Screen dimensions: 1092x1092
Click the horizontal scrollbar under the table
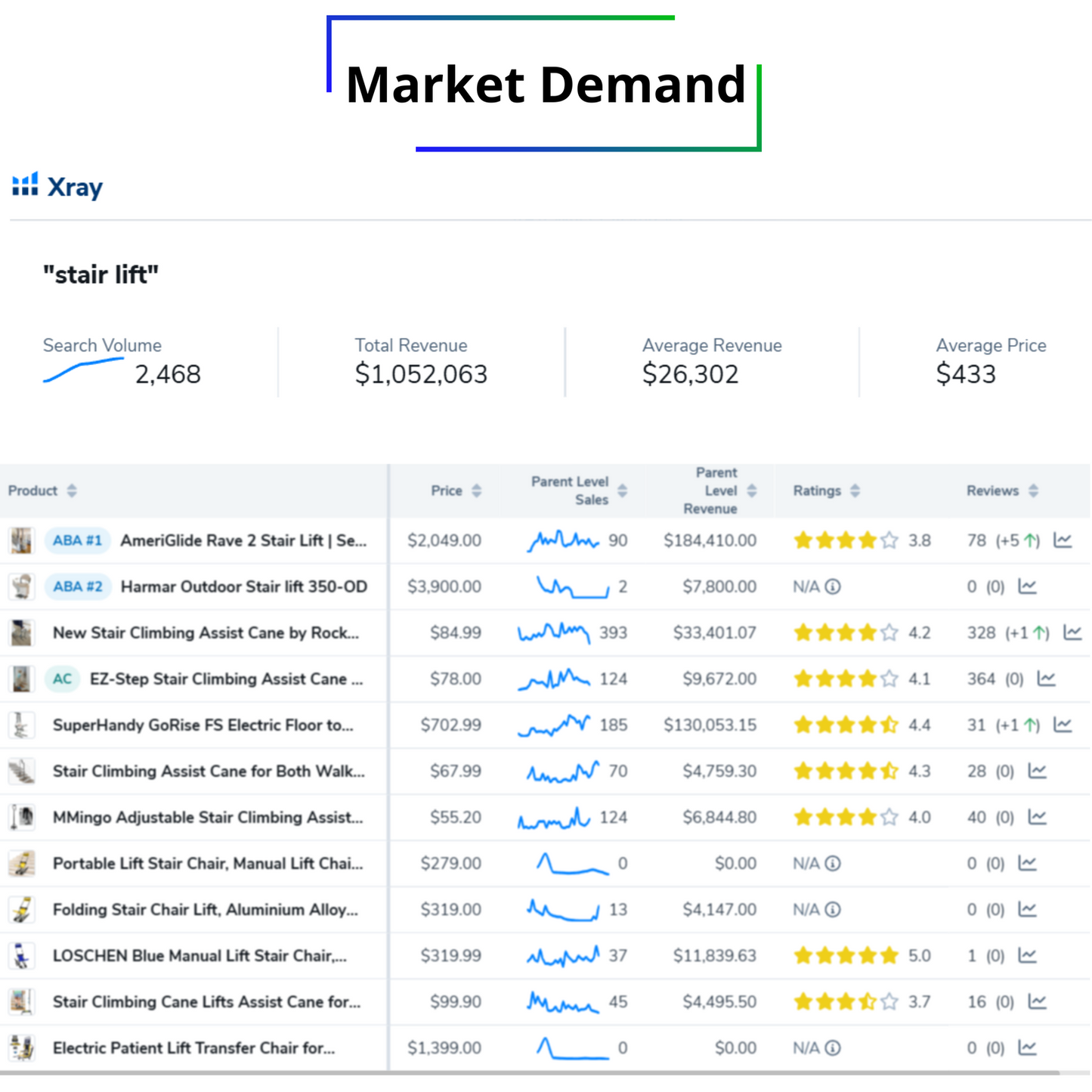[x=529, y=1072]
